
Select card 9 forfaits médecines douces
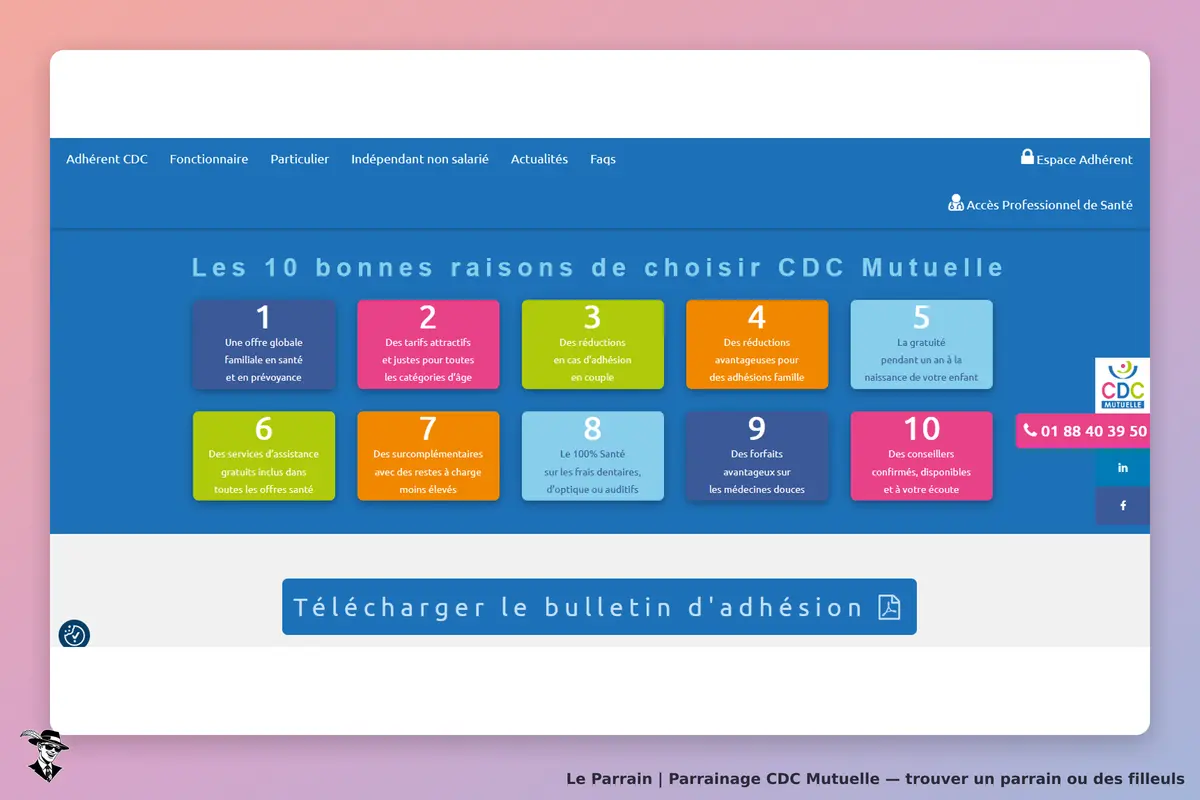click(x=757, y=456)
